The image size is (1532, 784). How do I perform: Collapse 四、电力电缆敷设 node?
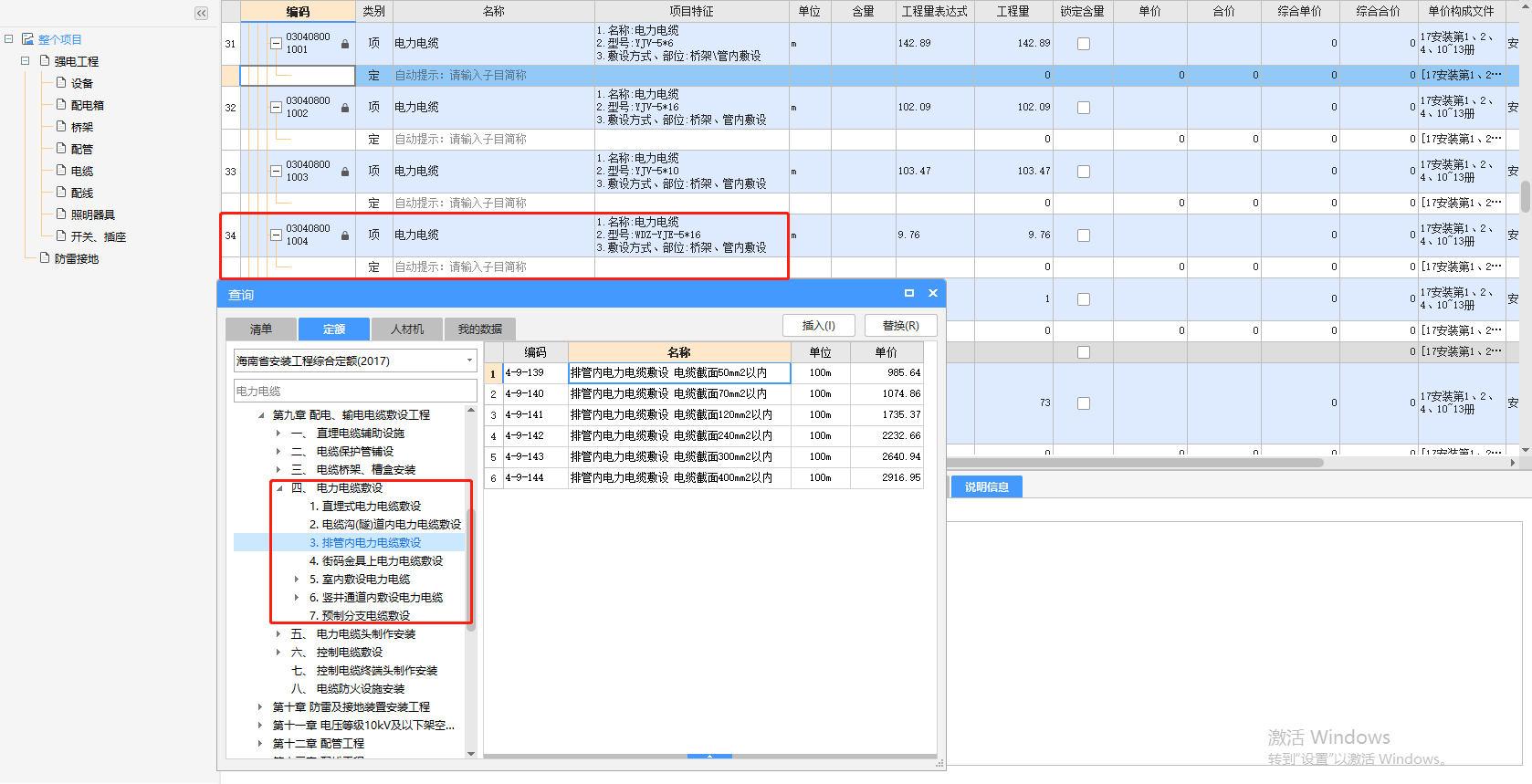[279, 488]
